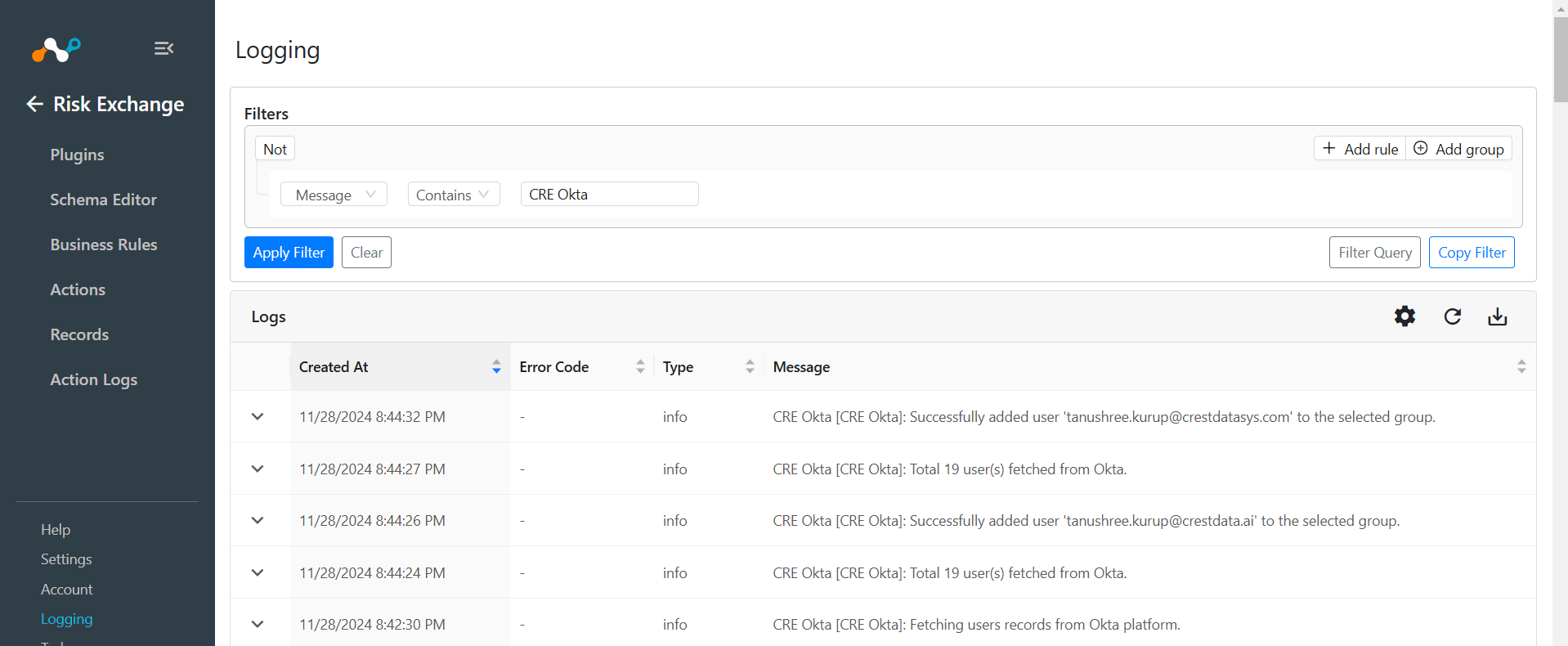The height and width of the screenshot is (646, 1568).
Task: Click the CRE Okta filter value field
Action: tap(609, 194)
